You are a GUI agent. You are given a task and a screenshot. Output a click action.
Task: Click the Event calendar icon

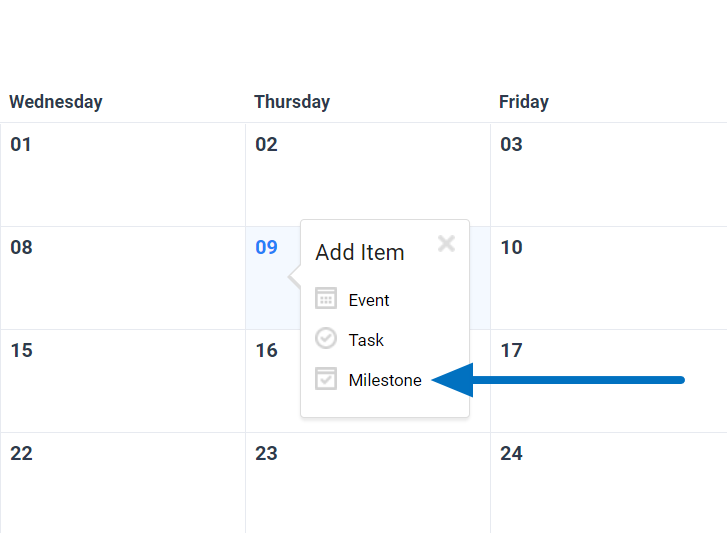coord(326,299)
